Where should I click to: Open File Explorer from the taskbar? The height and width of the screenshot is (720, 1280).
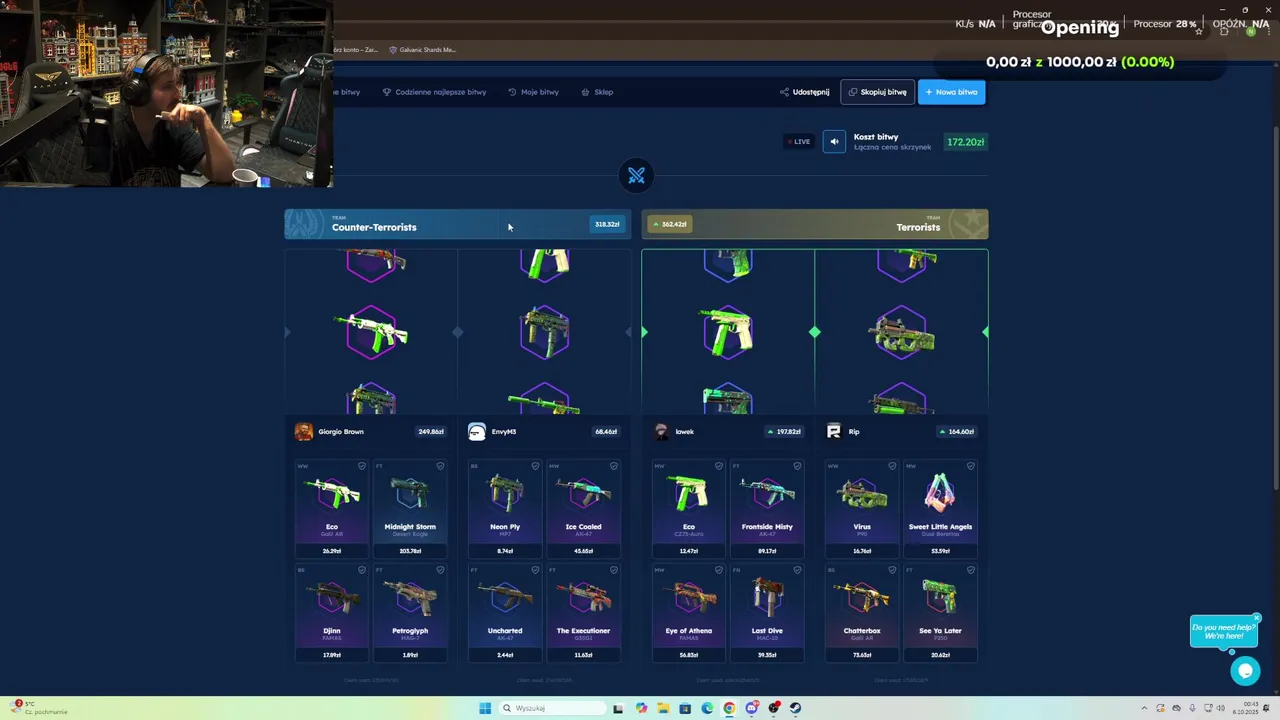pos(663,708)
